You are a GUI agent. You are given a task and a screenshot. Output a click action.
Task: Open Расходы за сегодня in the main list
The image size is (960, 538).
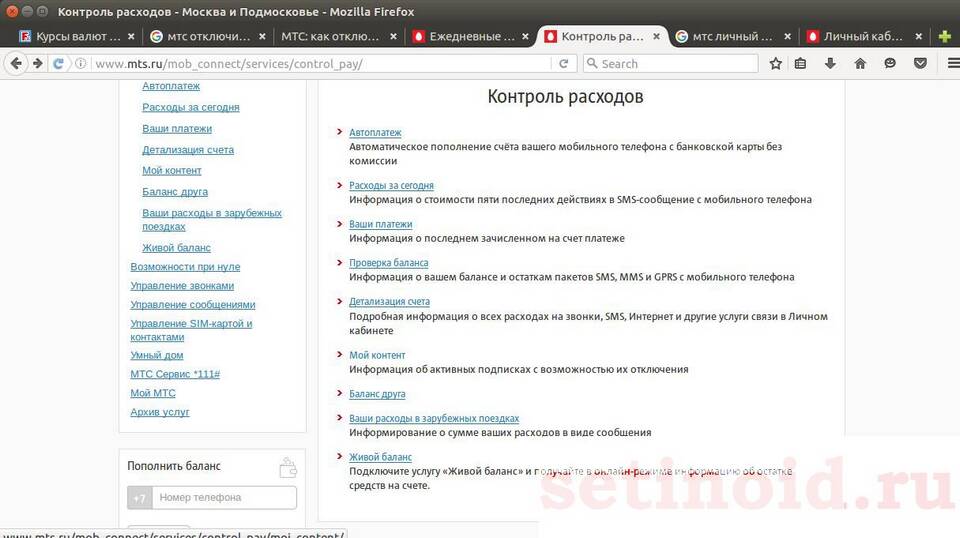coord(391,185)
